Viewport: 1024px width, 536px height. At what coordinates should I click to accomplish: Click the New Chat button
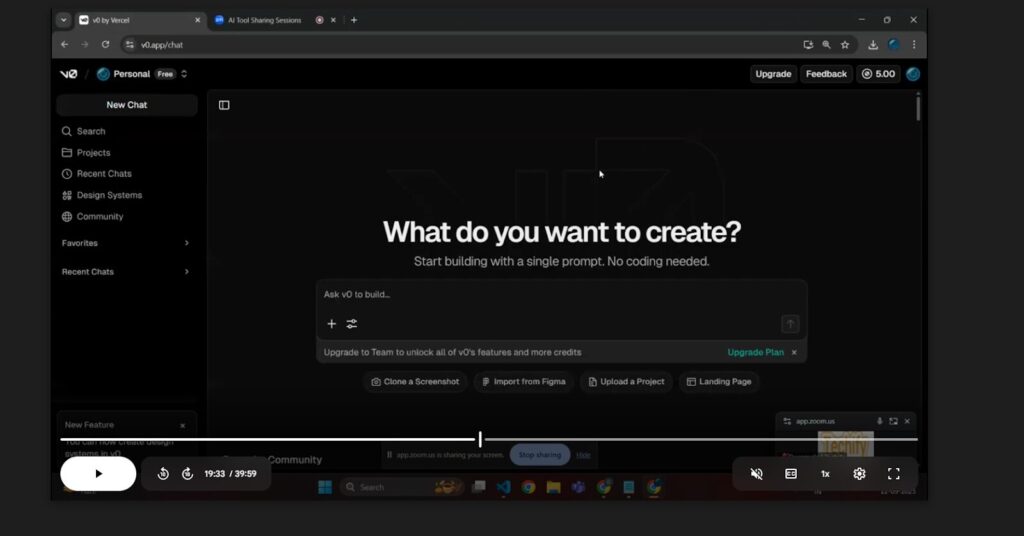click(x=126, y=105)
